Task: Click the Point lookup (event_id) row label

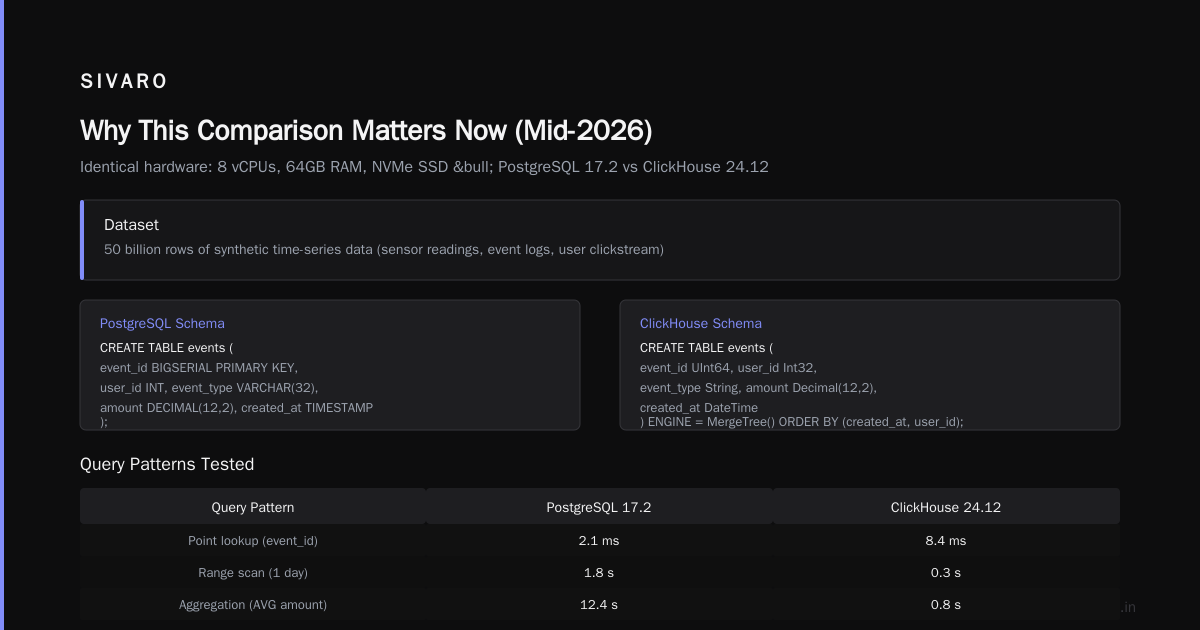Action: (x=253, y=540)
